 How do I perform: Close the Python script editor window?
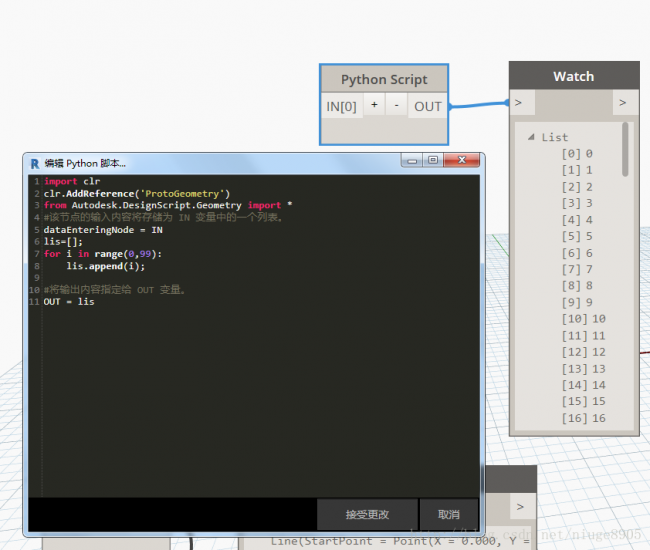460,160
